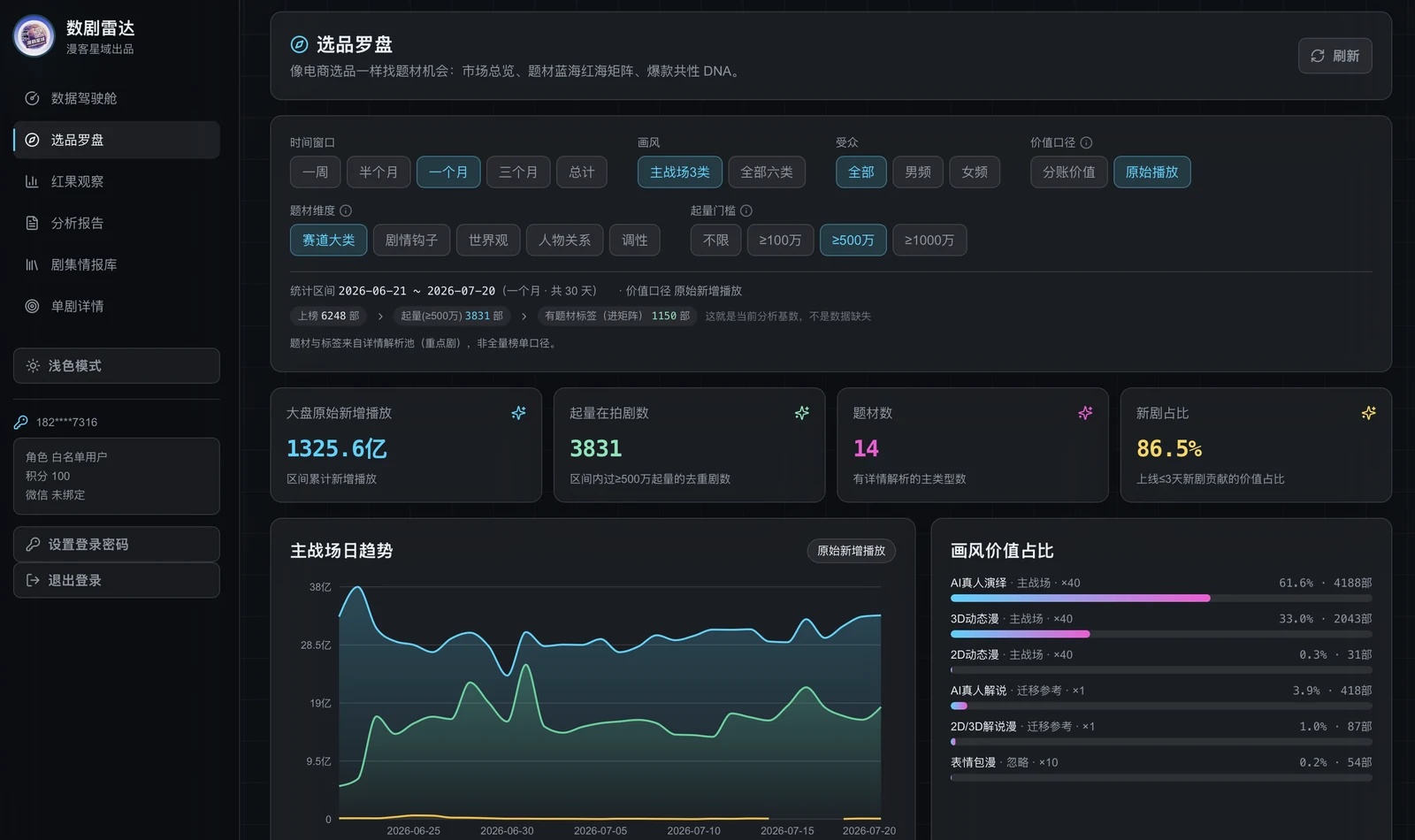
Task: Click the 数剧雷达 logo avatar
Action: pos(34,36)
